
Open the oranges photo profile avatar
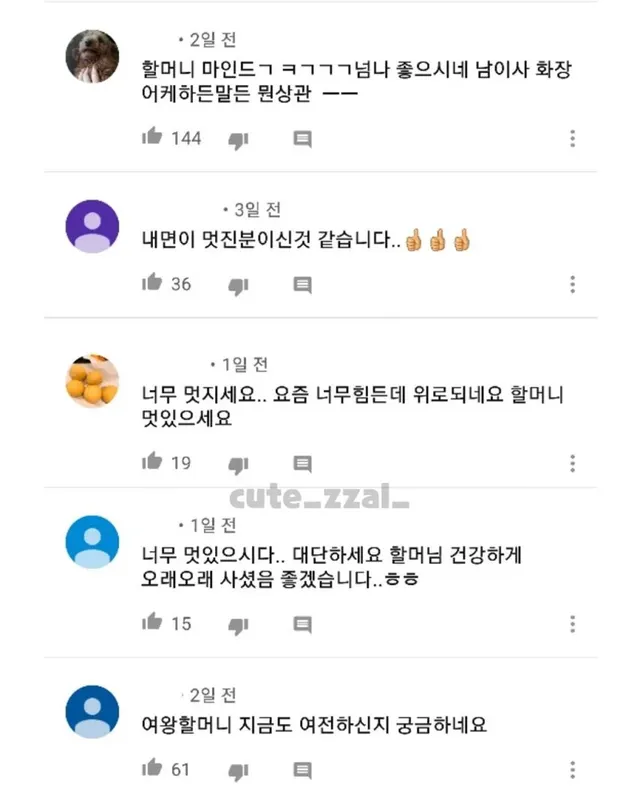pyautogui.click(x=92, y=381)
